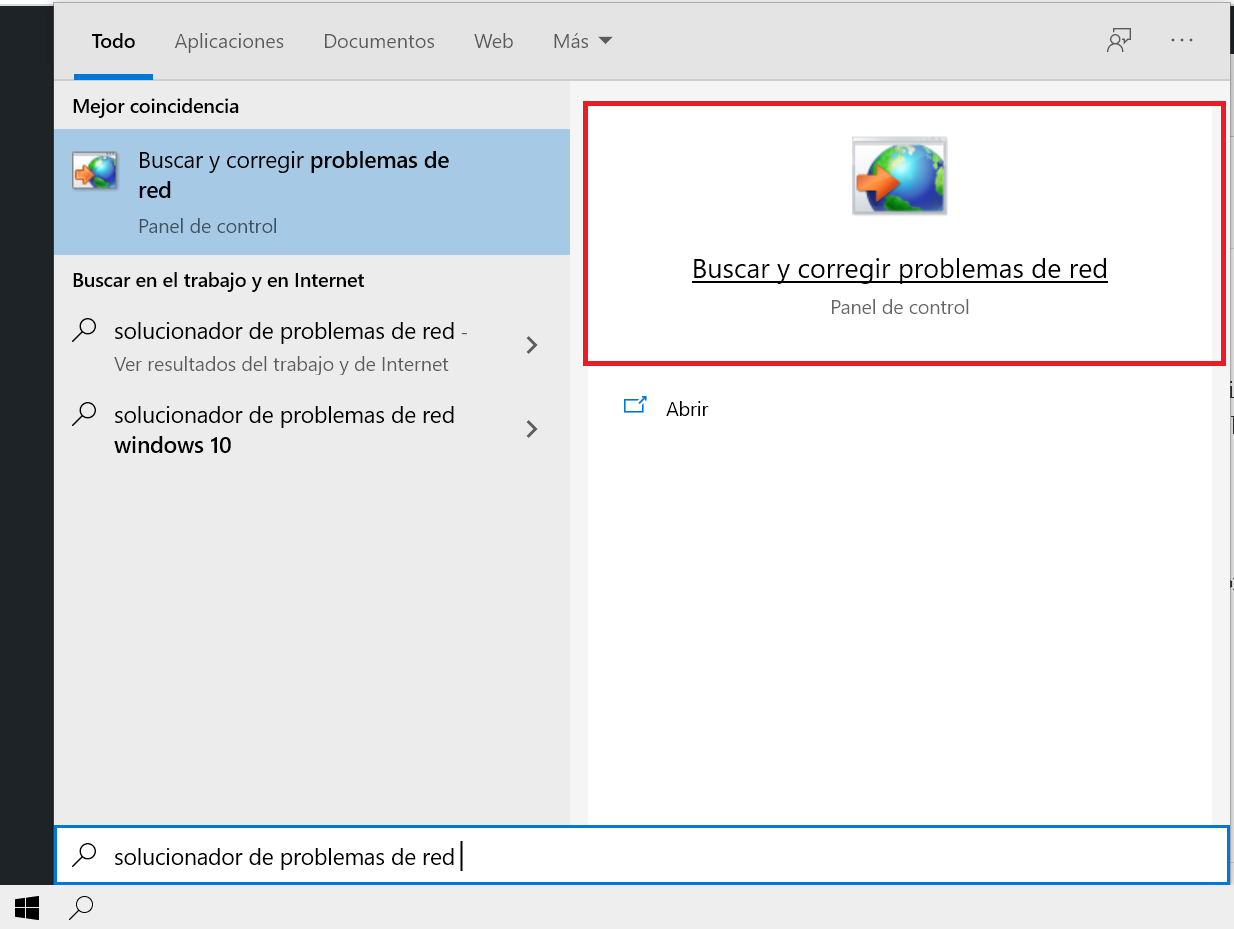
Task: Open the Windows Start button
Action: 27,907
